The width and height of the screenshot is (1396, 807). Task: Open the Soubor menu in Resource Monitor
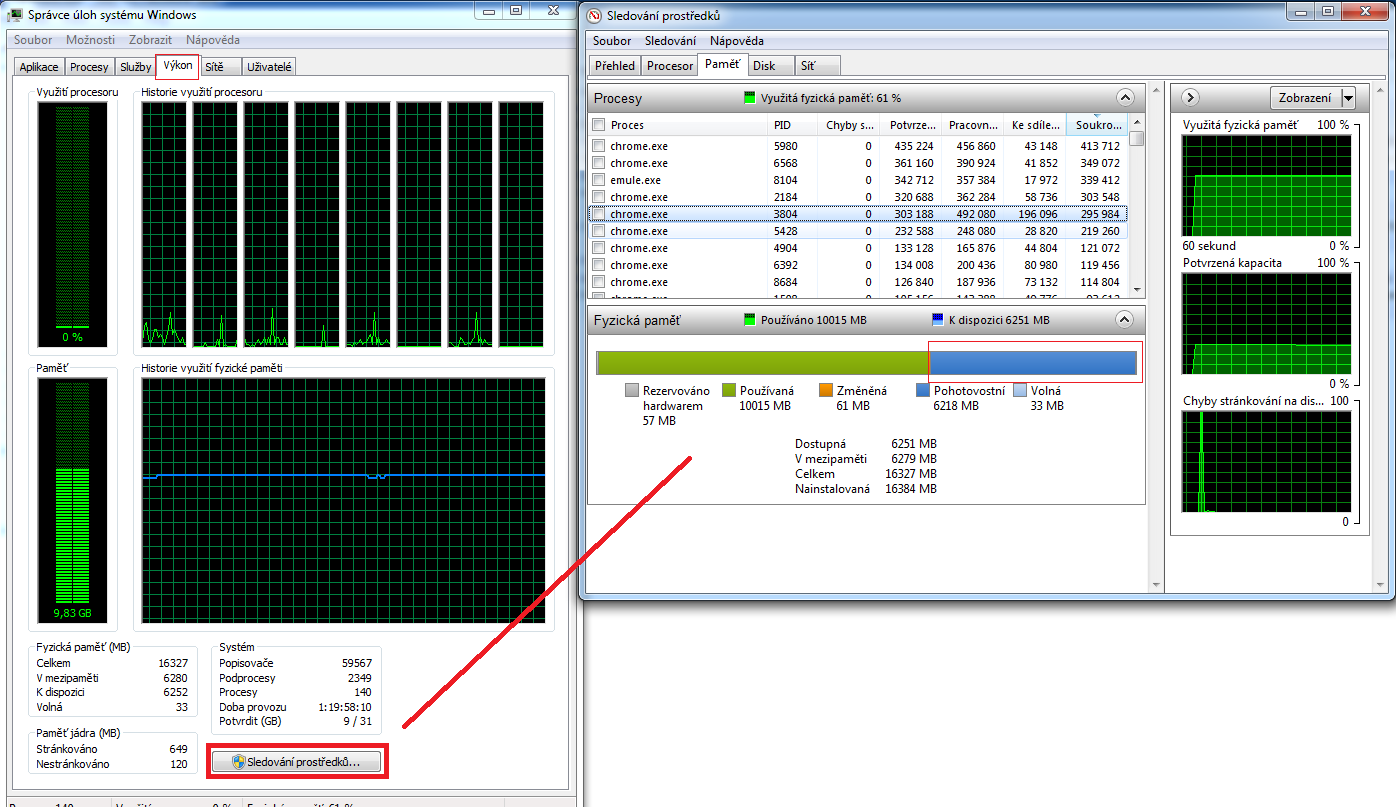[x=612, y=41]
